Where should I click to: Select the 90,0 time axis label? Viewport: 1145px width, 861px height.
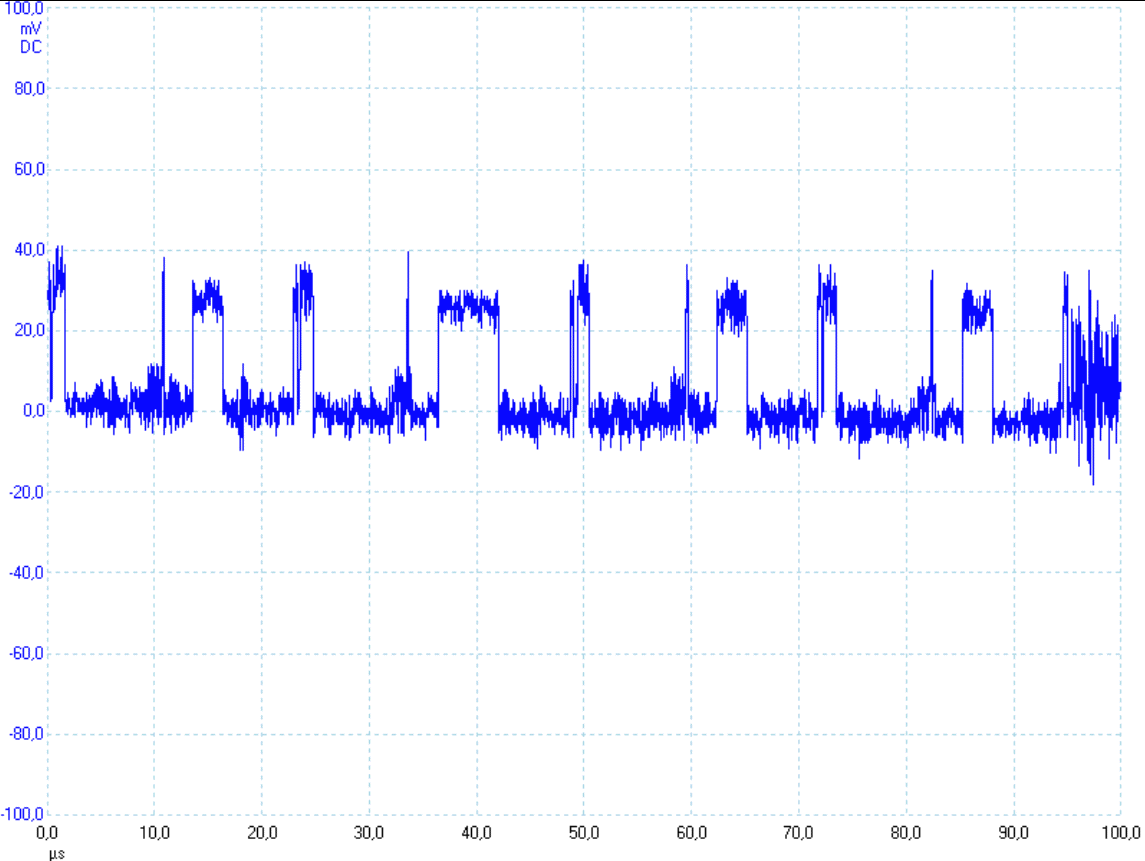click(1014, 833)
